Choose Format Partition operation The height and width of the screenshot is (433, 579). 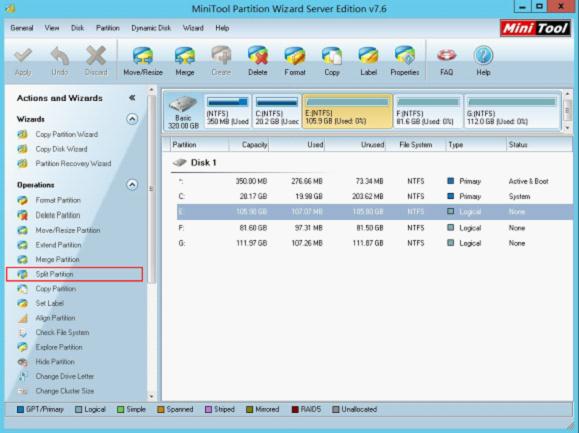click(x=58, y=200)
